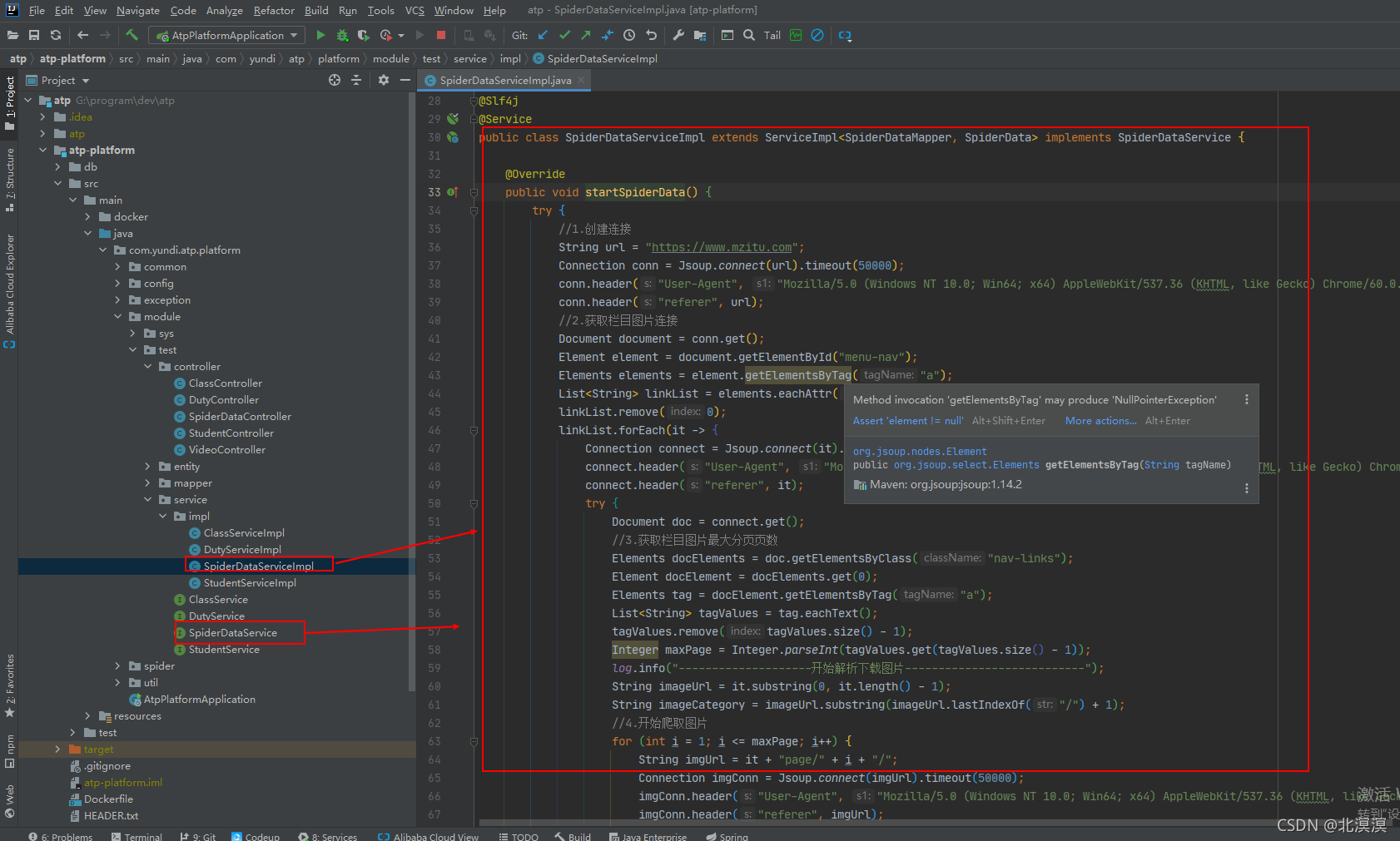Click the Git commit checkmark icon
This screenshot has width=1400, height=841.
pos(564,35)
